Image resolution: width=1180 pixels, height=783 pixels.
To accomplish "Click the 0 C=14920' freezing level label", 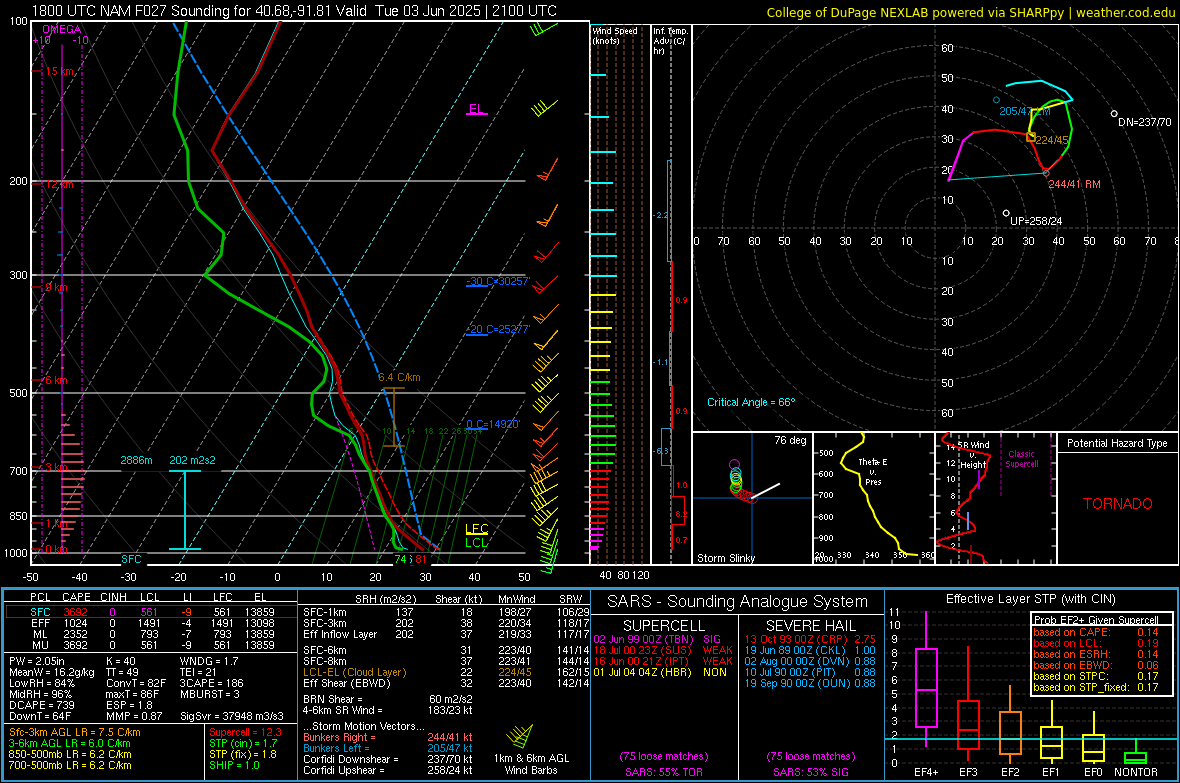I will click(x=493, y=424).
